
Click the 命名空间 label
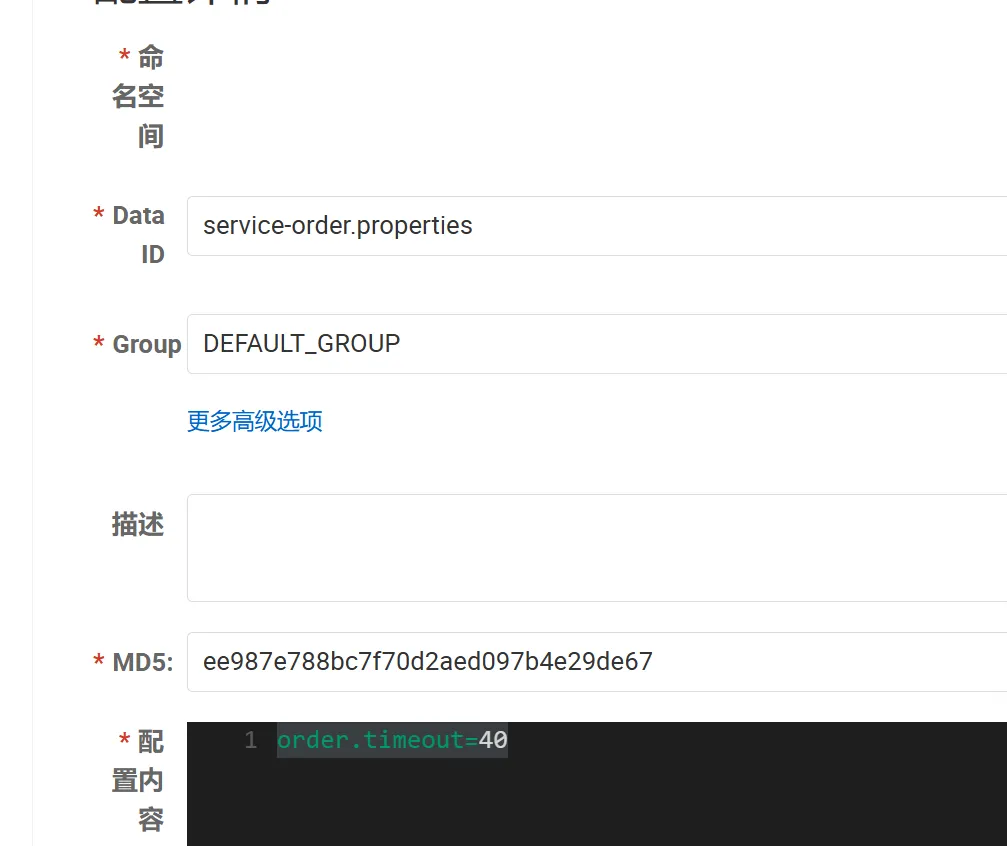coord(139,97)
